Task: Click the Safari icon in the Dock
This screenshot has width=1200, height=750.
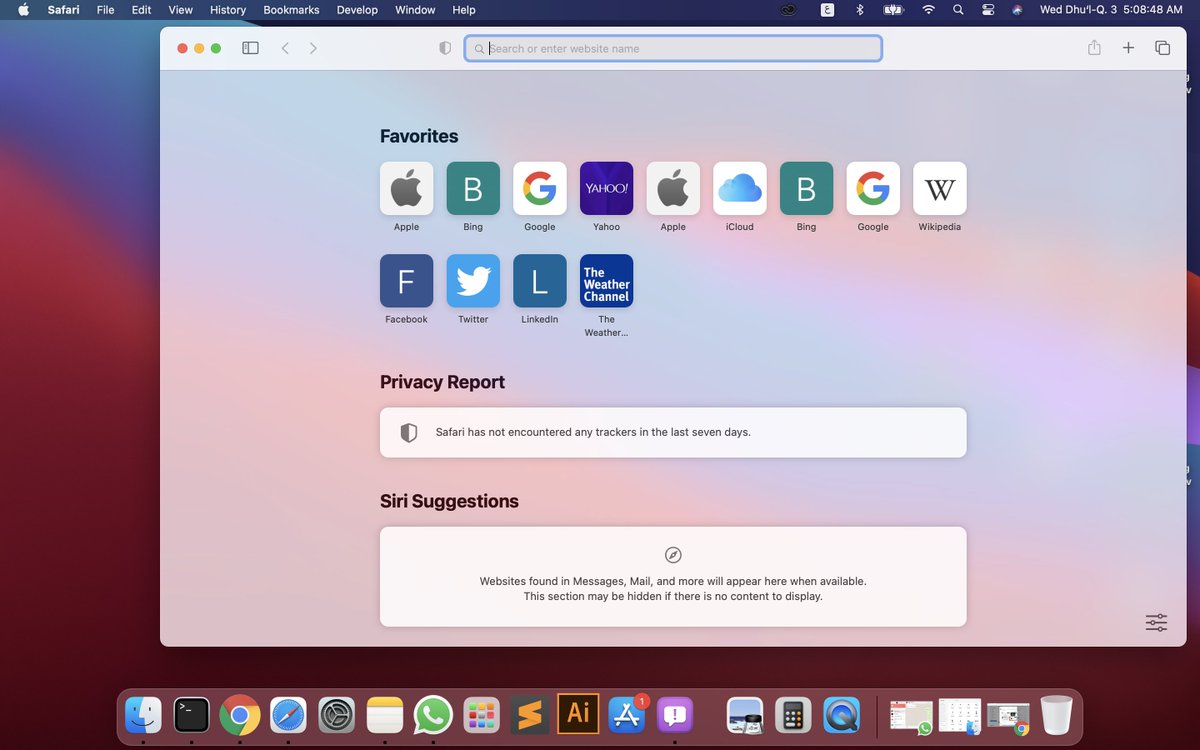Action: (288, 715)
